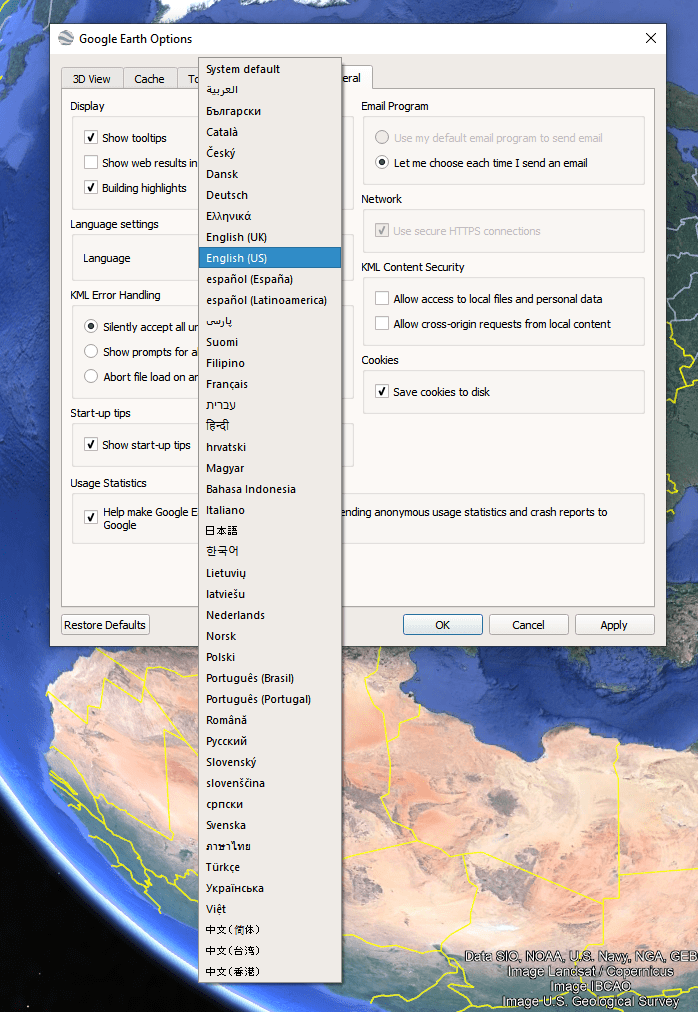Choose Français from language list
Image resolution: width=698 pixels, height=1012 pixels.
click(x=270, y=384)
